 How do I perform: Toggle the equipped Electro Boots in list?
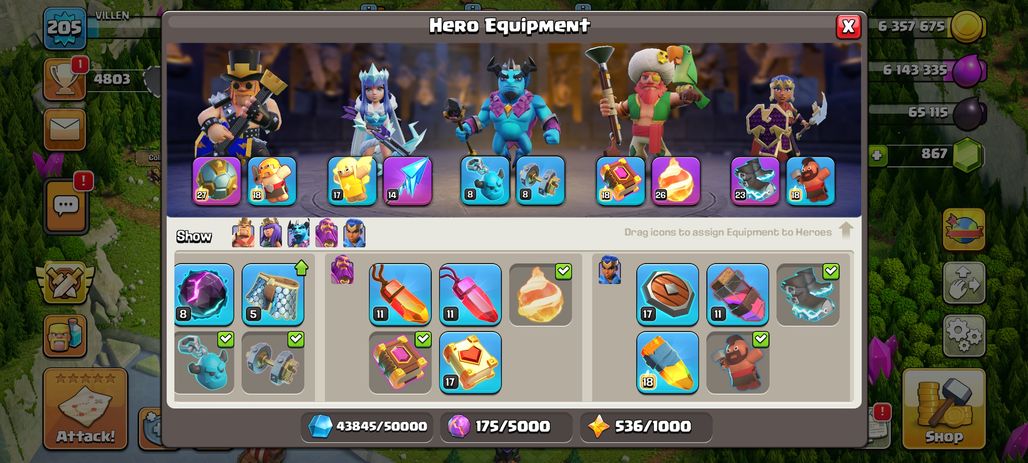point(808,294)
